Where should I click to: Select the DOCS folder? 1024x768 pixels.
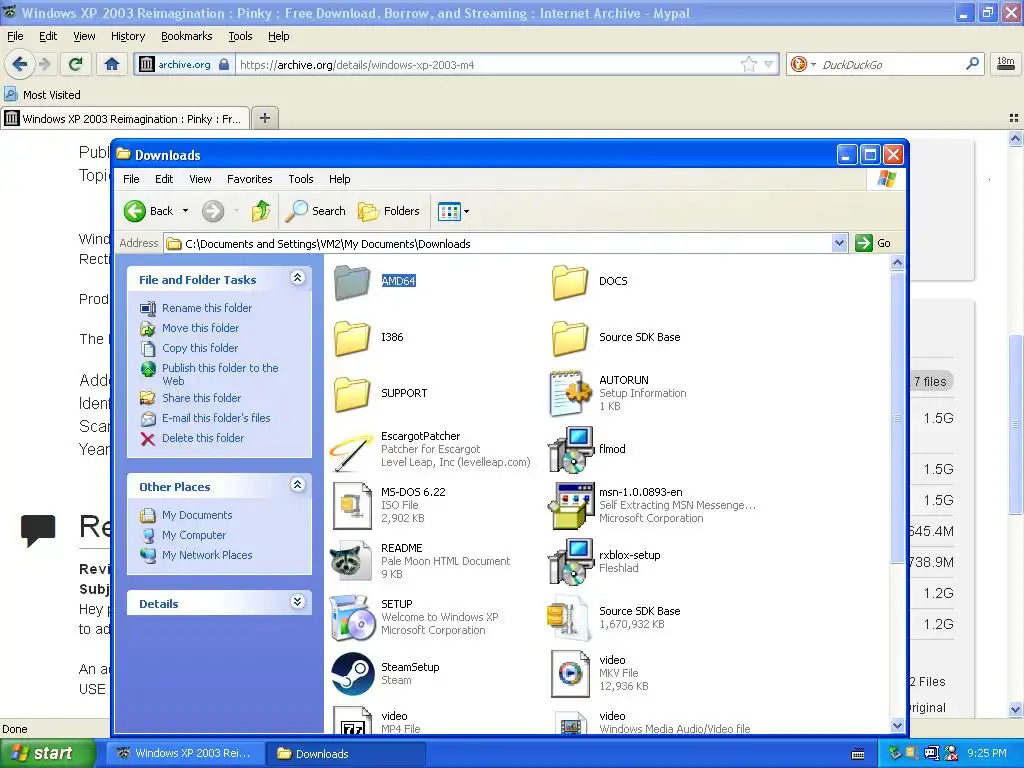point(590,281)
